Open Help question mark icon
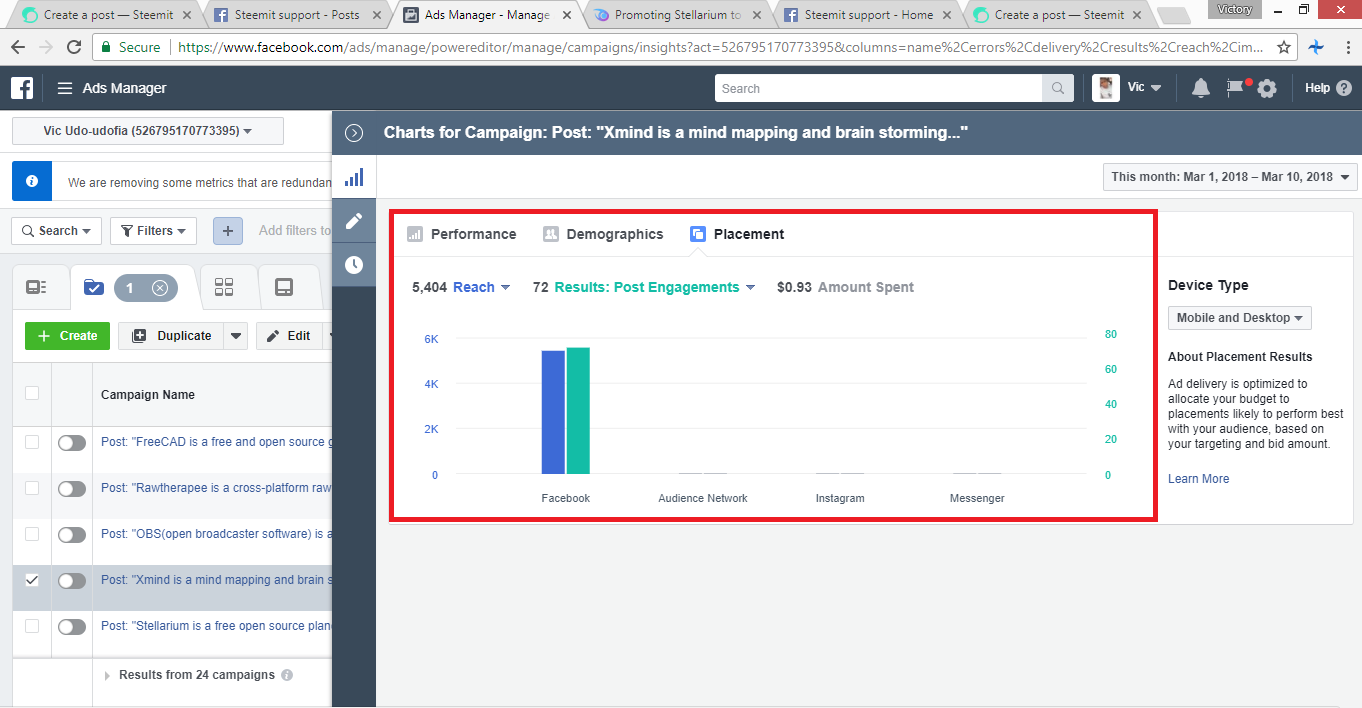1362x708 pixels. tap(1343, 88)
